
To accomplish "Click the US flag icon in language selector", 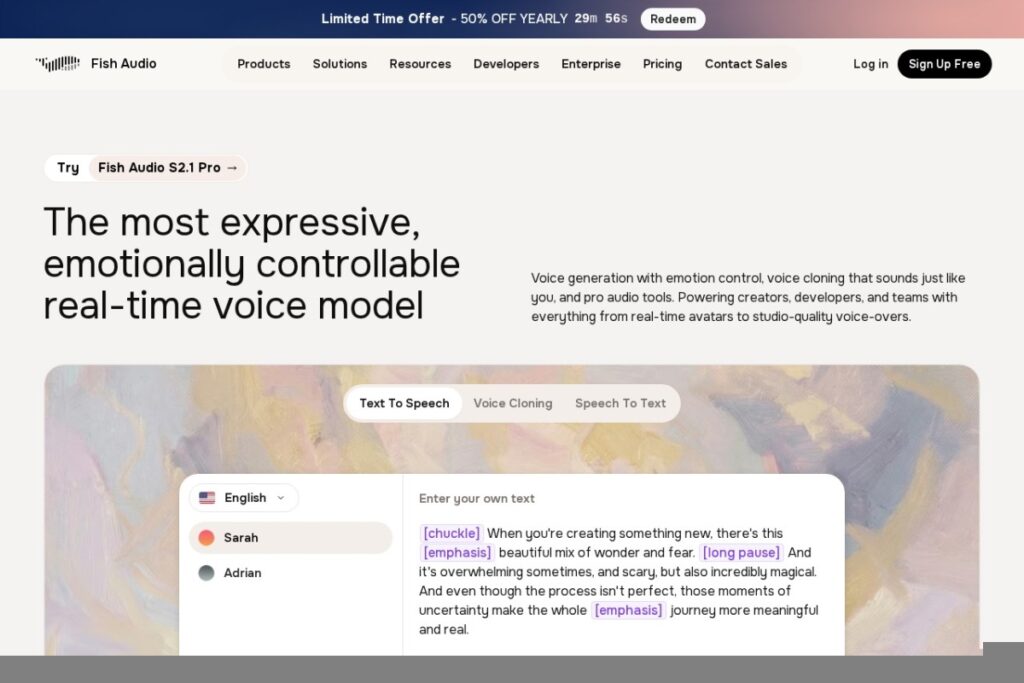I will tap(207, 498).
